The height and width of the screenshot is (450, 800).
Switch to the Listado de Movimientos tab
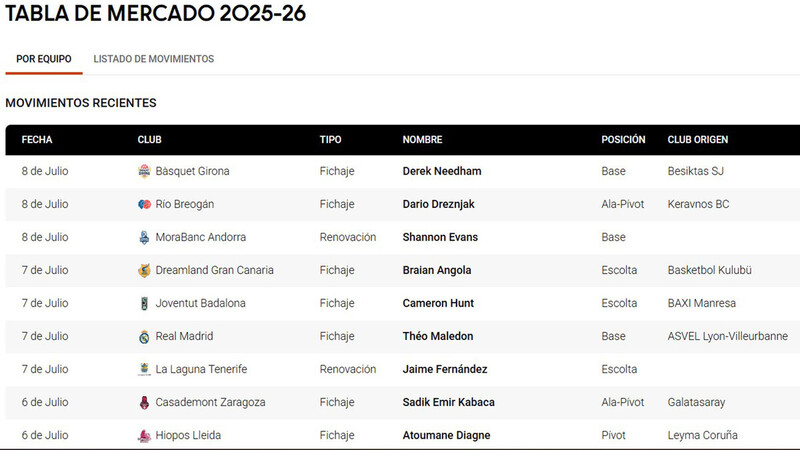click(x=154, y=59)
